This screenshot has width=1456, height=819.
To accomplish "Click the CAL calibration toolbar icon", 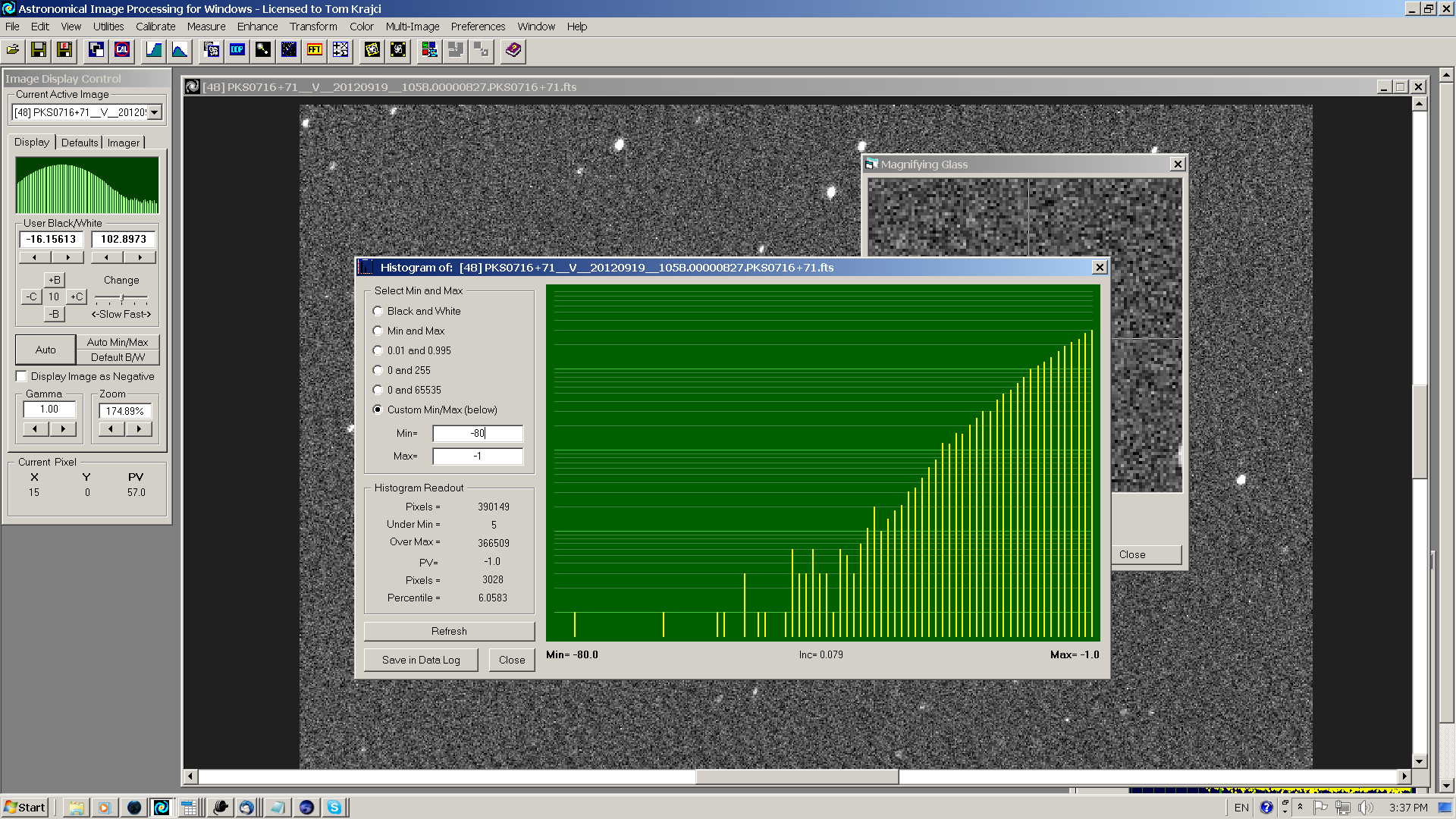I will (122, 50).
